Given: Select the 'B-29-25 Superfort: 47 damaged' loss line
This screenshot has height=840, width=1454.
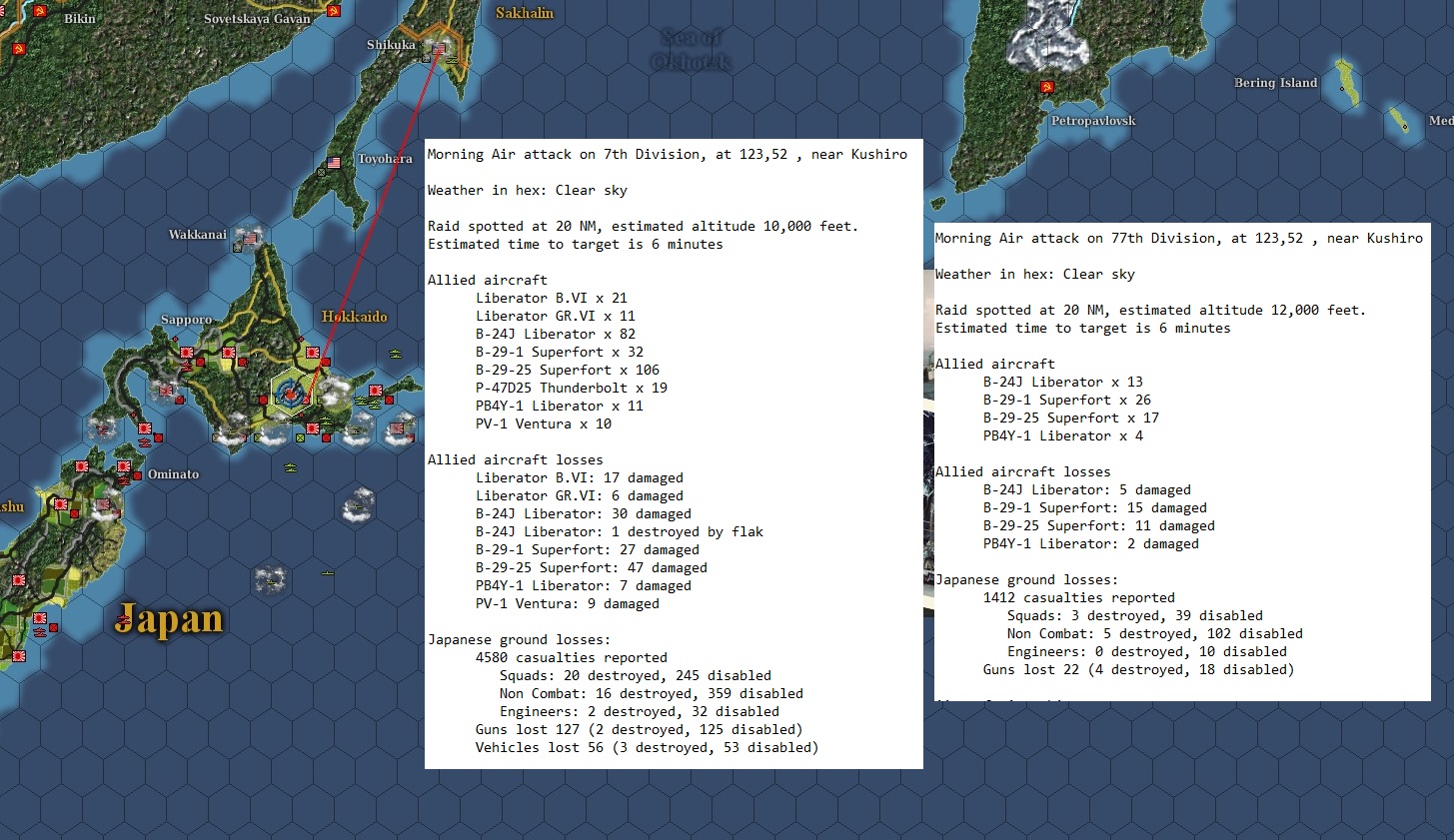Looking at the screenshot, I should point(592,567).
